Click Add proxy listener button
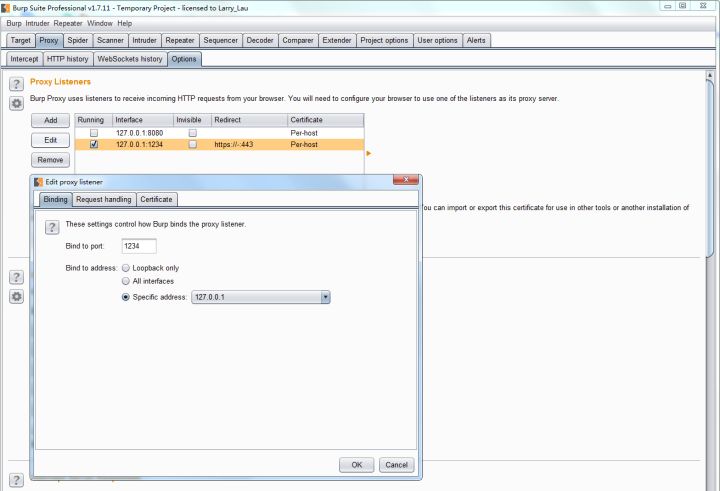 coord(51,120)
